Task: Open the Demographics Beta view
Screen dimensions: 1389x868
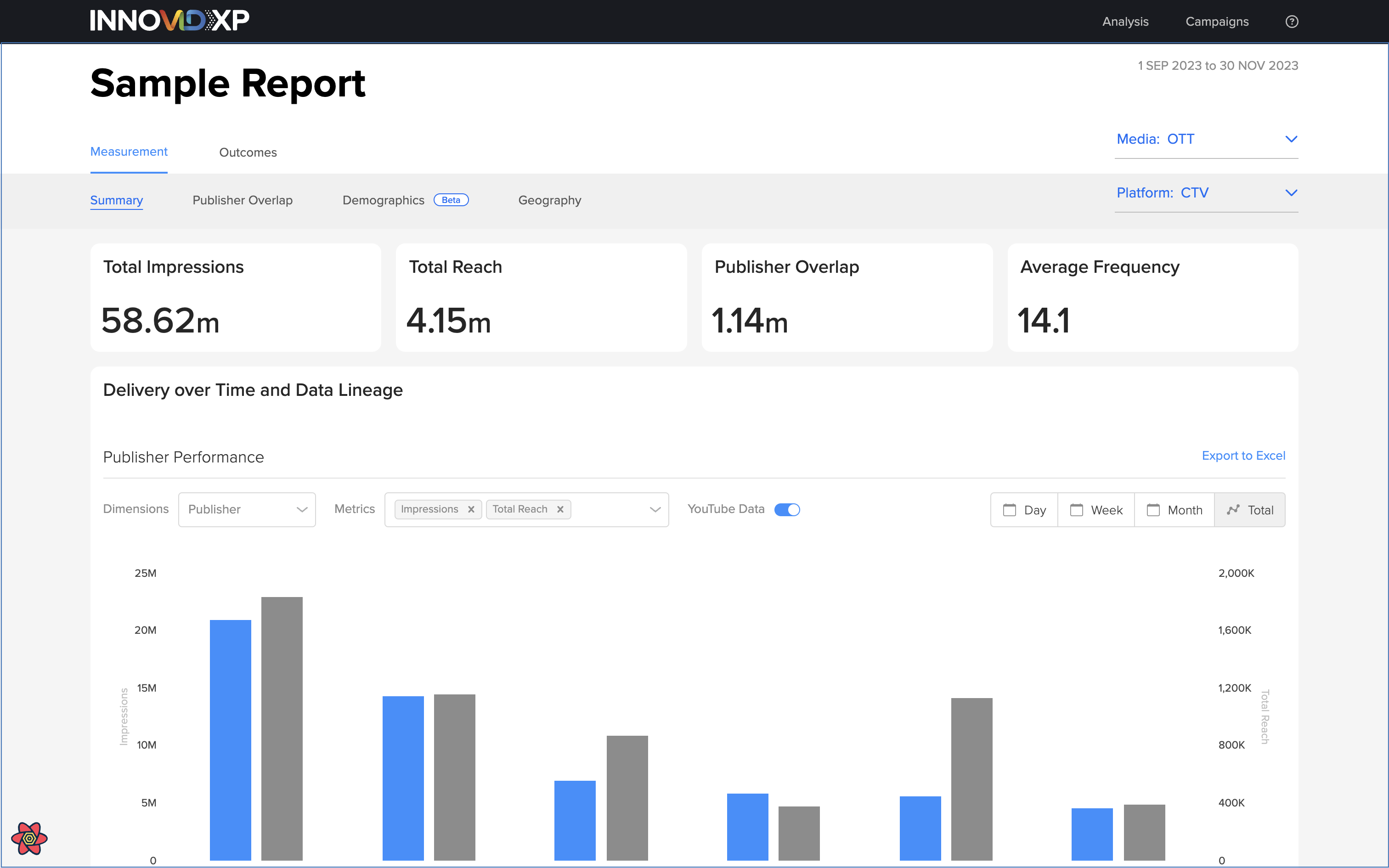Action: point(384,200)
